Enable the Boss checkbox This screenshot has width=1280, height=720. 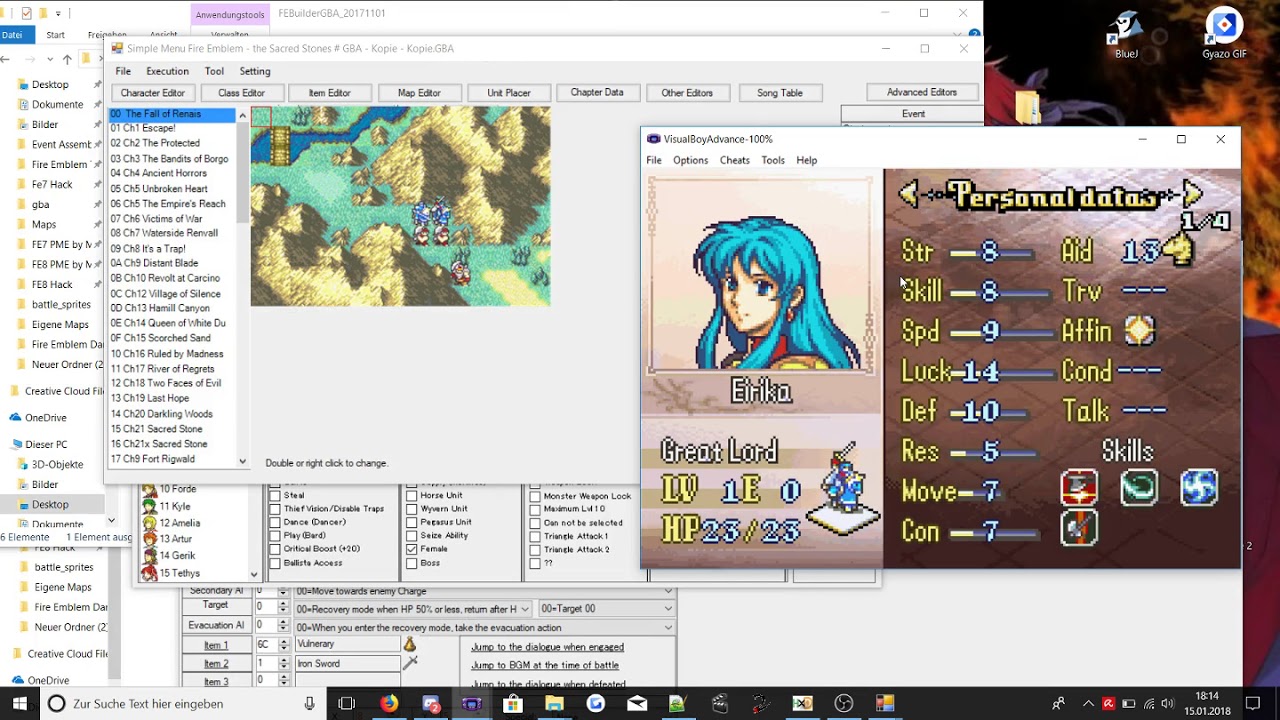(x=412, y=563)
